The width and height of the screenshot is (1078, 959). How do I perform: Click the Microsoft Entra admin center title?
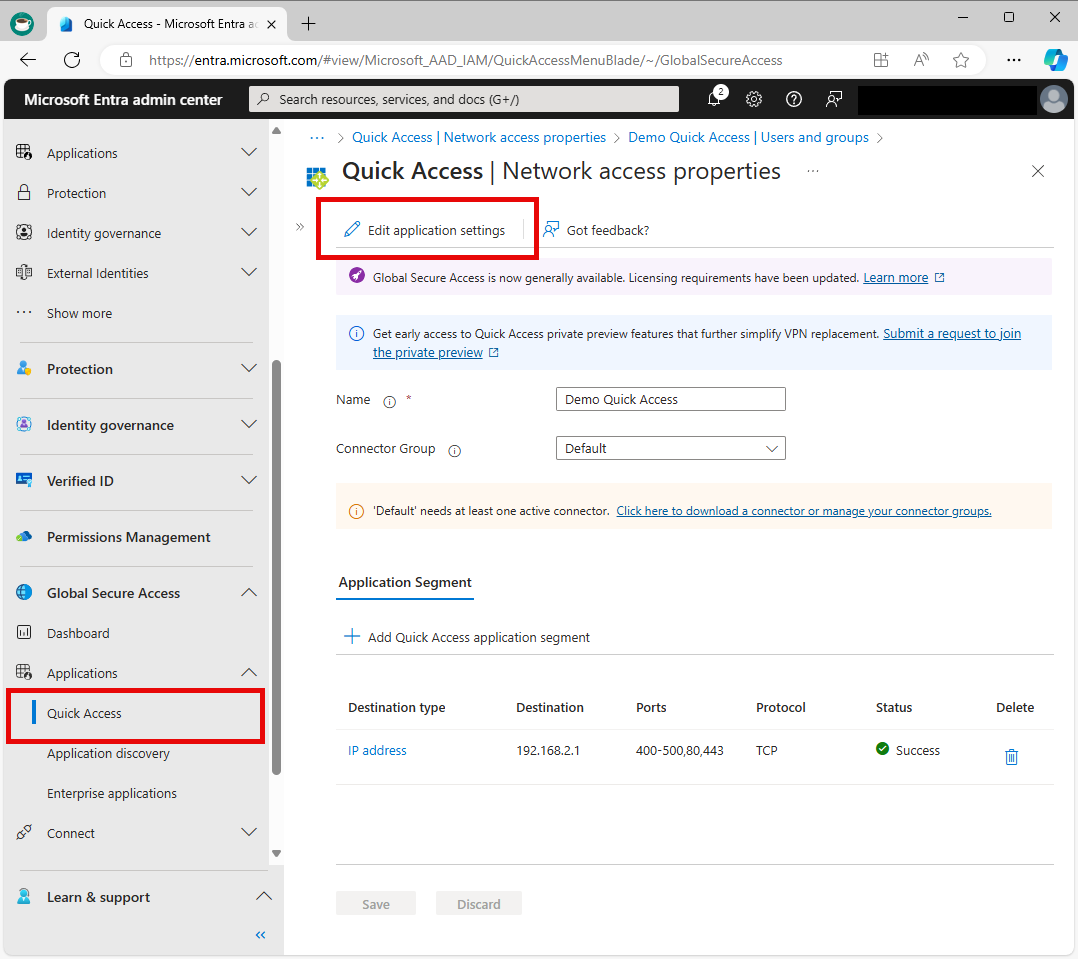[123, 100]
